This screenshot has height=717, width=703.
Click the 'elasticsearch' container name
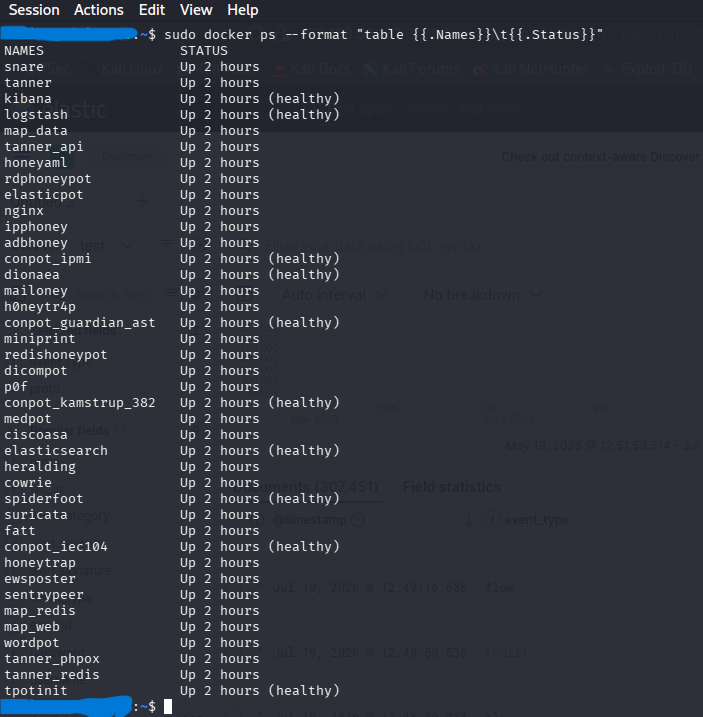[x=56, y=451]
